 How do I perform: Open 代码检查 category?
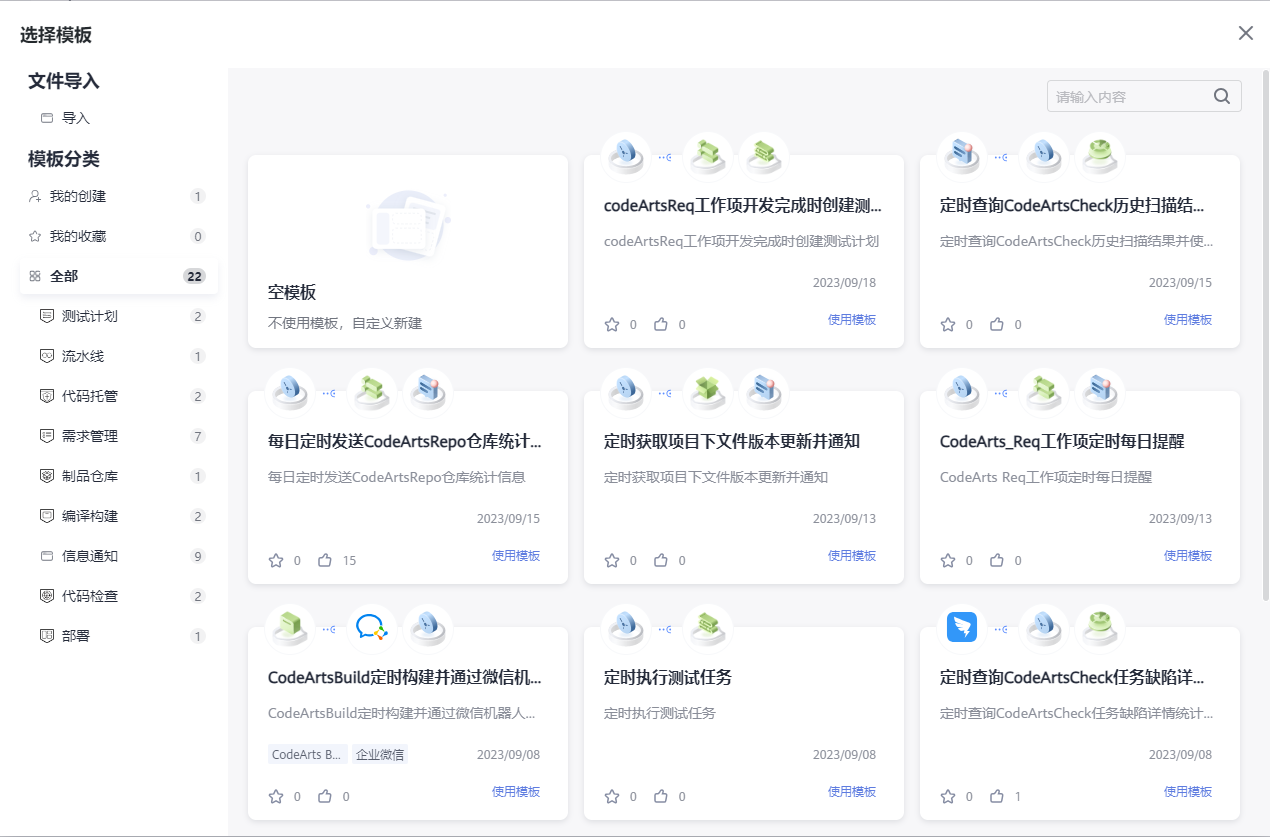(x=119, y=596)
